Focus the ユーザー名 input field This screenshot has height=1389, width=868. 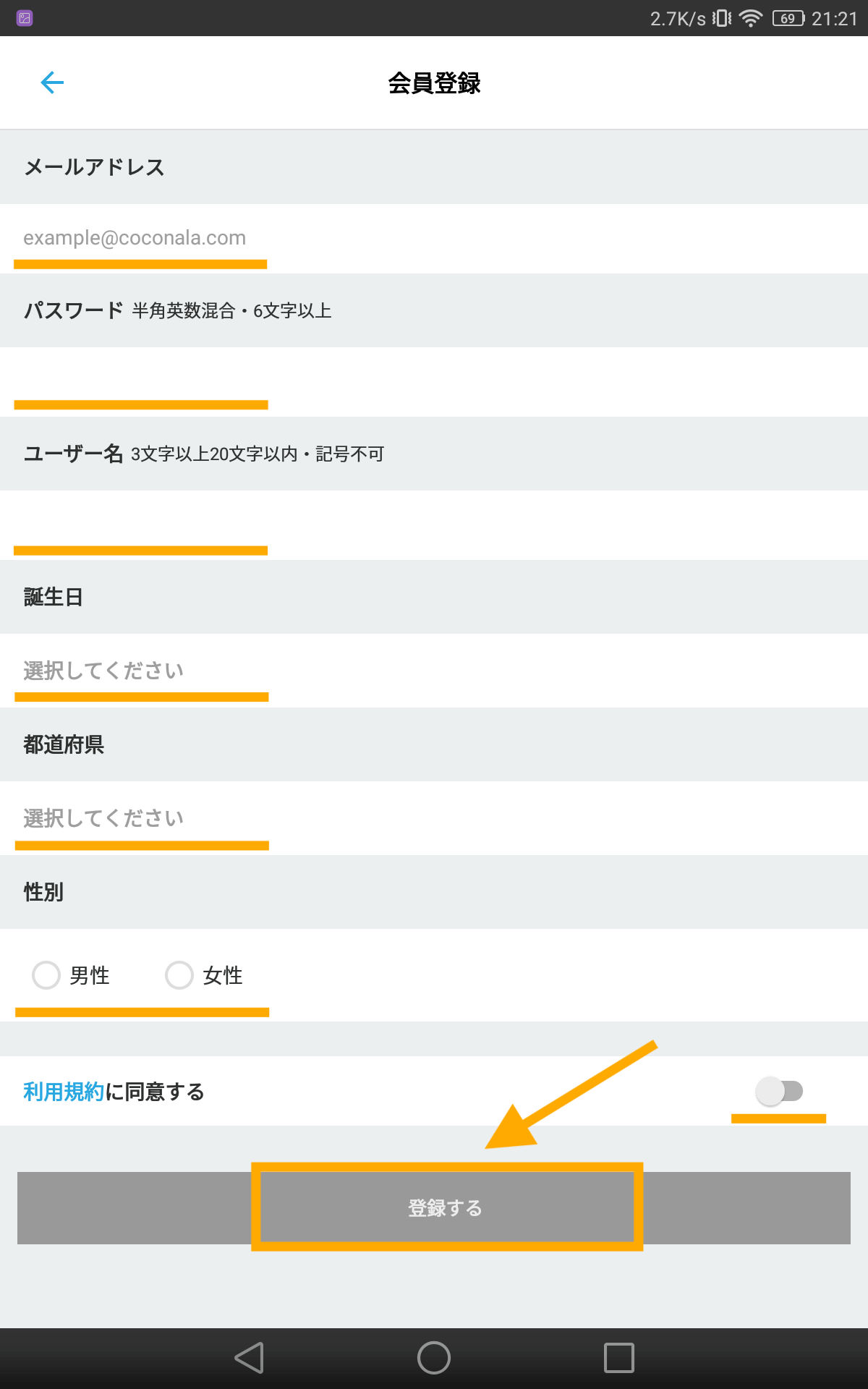[x=434, y=524]
